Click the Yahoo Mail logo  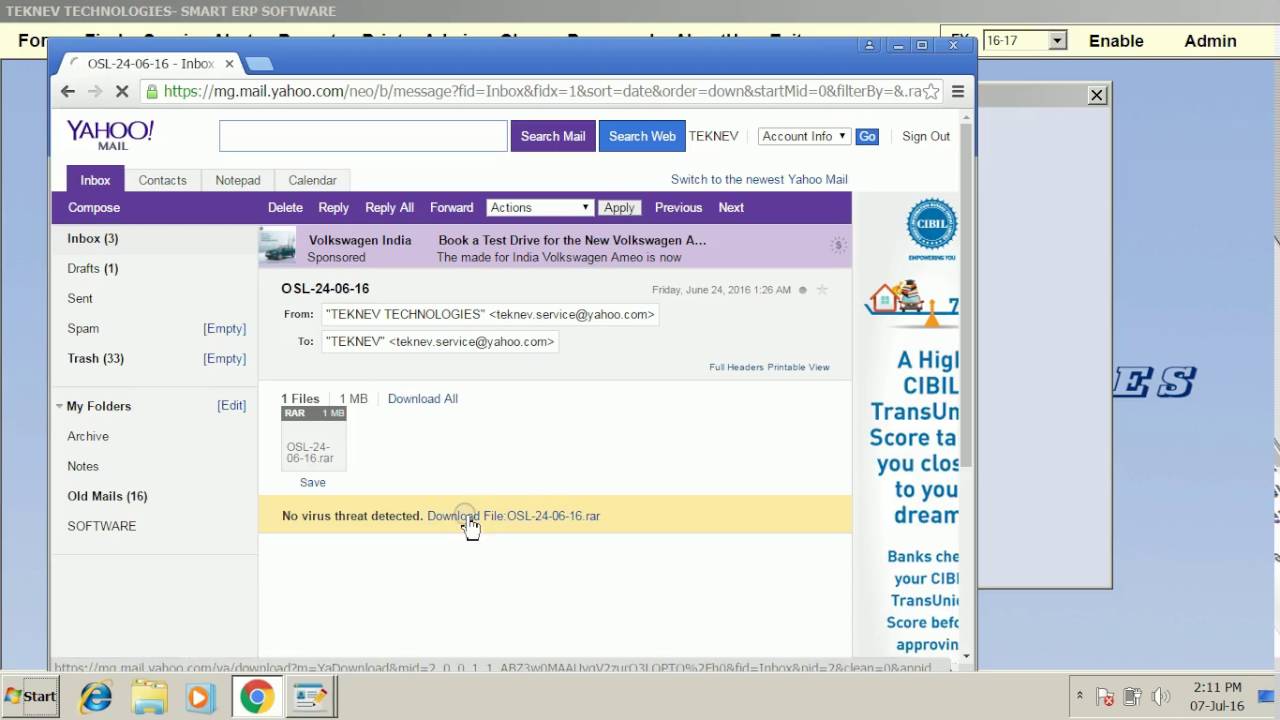110,135
